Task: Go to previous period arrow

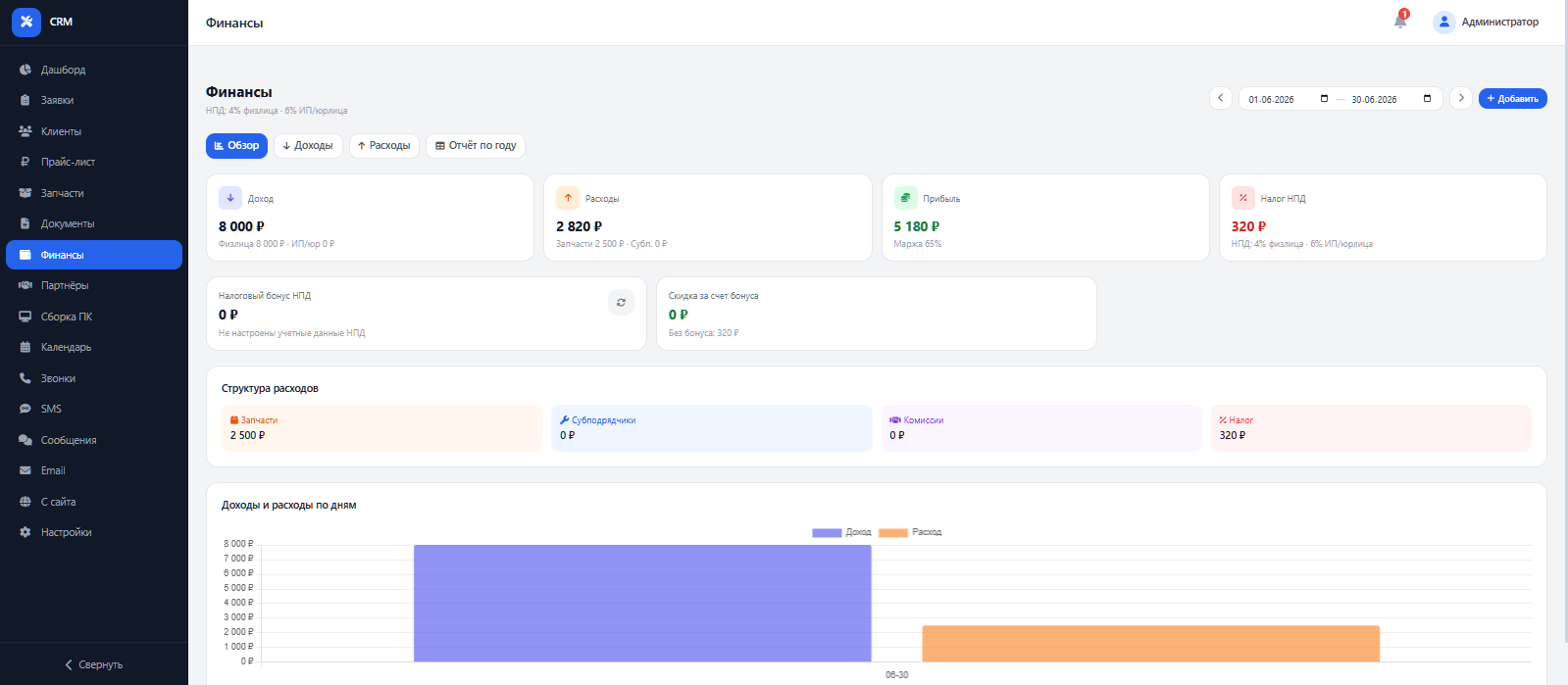Action: point(1221,98)
